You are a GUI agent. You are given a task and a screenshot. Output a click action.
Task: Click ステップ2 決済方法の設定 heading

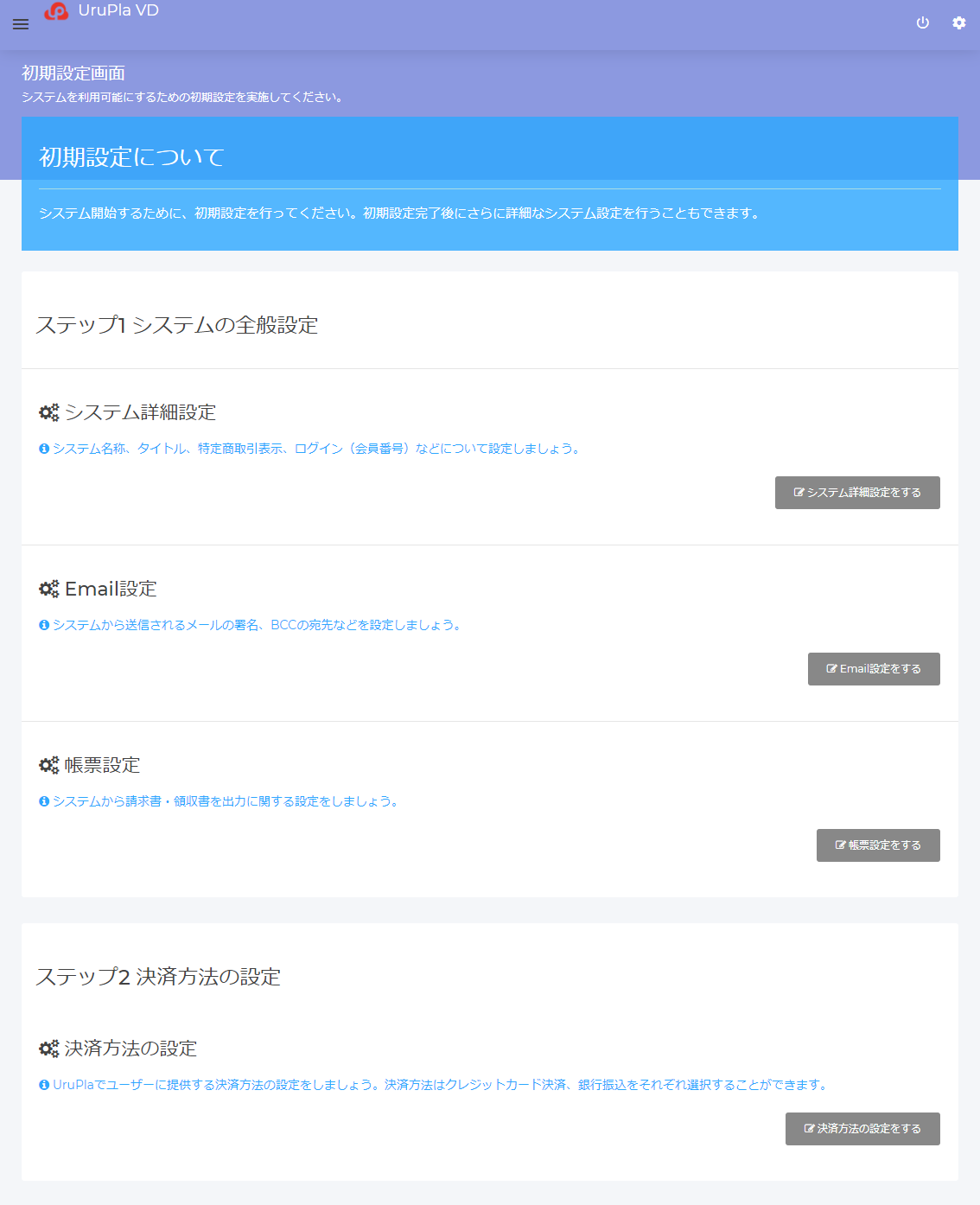click(x=158, y=977)
